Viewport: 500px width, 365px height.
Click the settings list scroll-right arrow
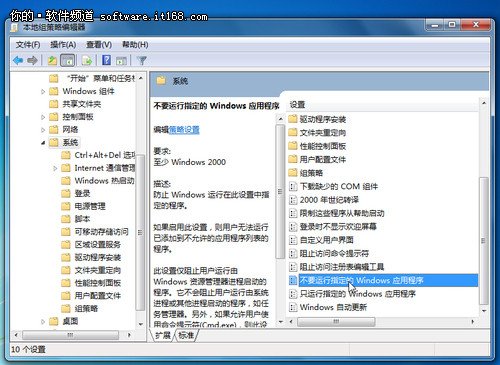coord(473,322)
